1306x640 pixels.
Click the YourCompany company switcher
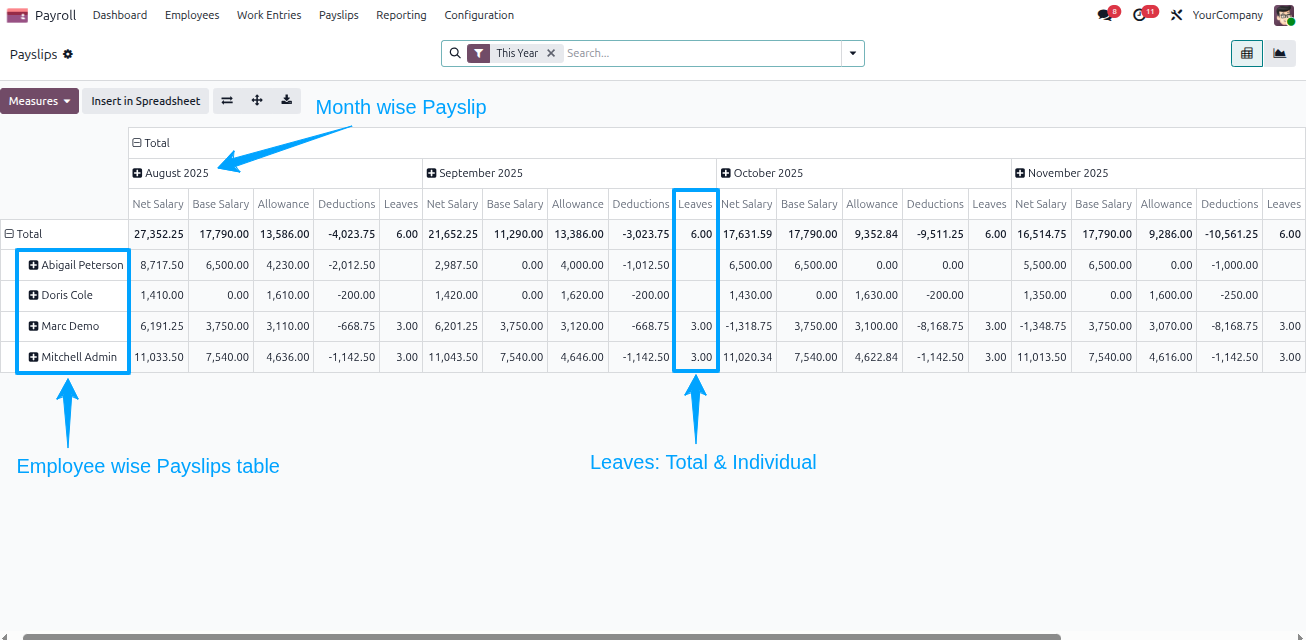click(x=1227, y=15)
